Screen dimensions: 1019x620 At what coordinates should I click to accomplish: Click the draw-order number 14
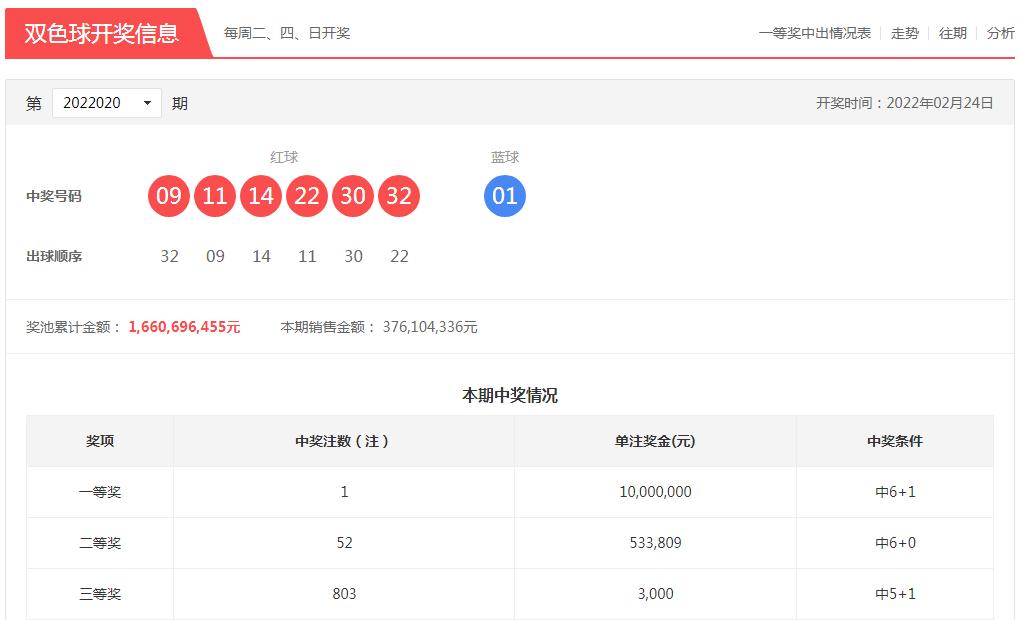click(261, 256)
